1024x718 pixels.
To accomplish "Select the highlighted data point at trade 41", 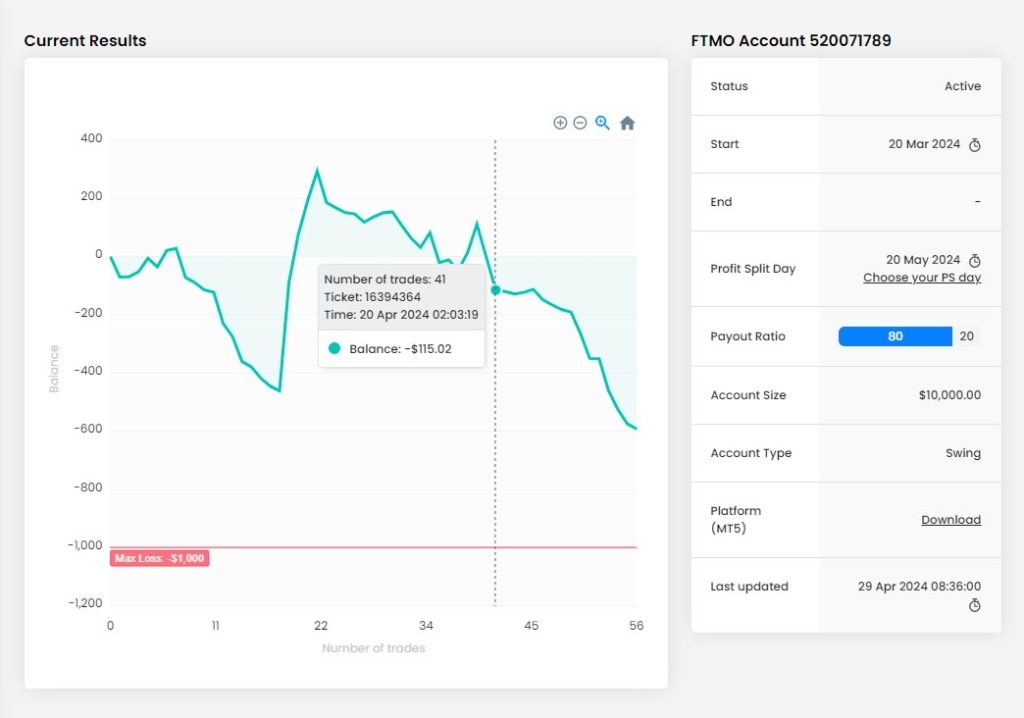I will click(495, 290).
